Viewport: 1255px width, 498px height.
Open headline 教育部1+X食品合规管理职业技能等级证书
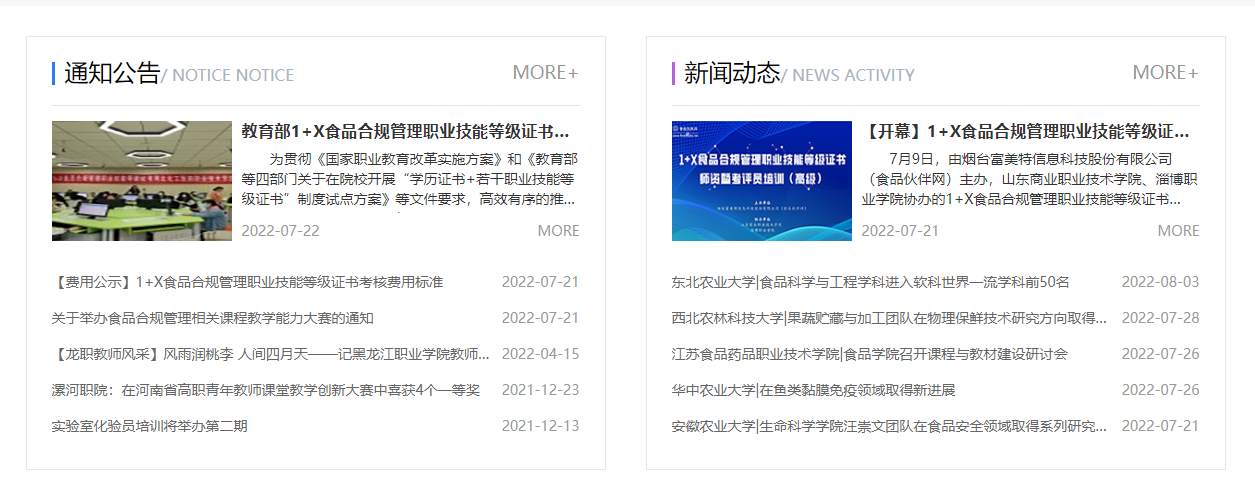click(x=405, y=132)
